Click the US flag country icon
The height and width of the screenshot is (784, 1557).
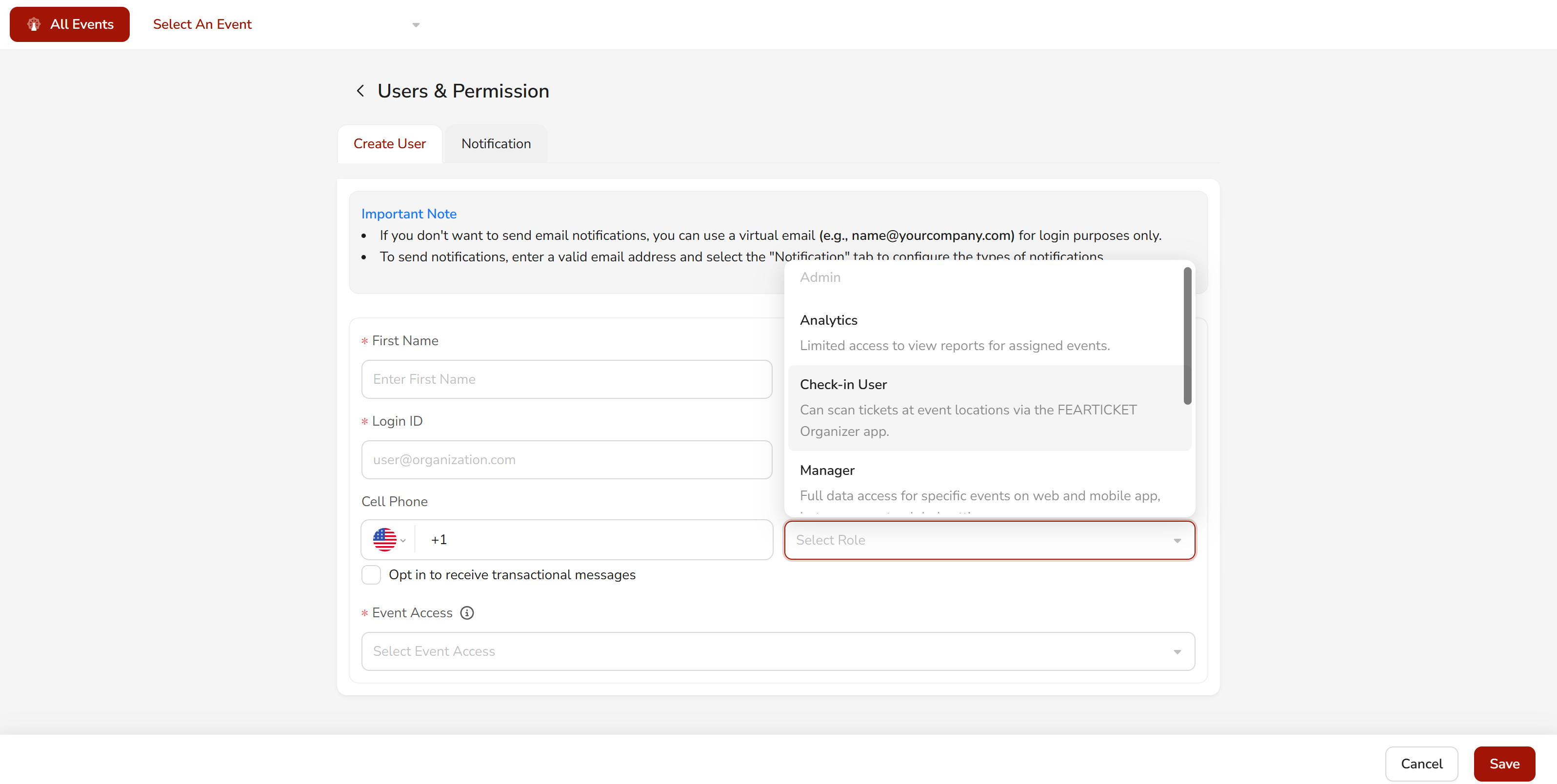(x=384, y=539)
